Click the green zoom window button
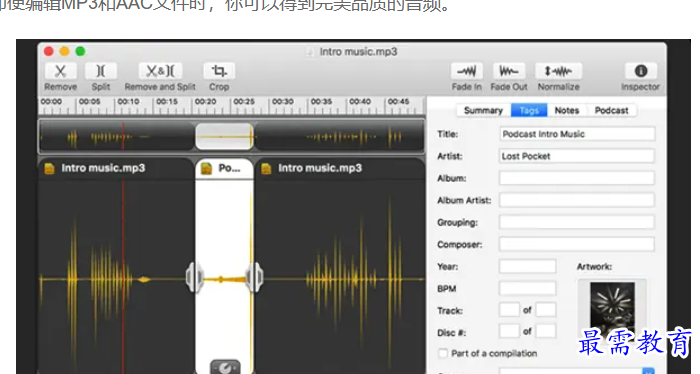700x374 pixels. pyautogui.click(x=80, y=51)
